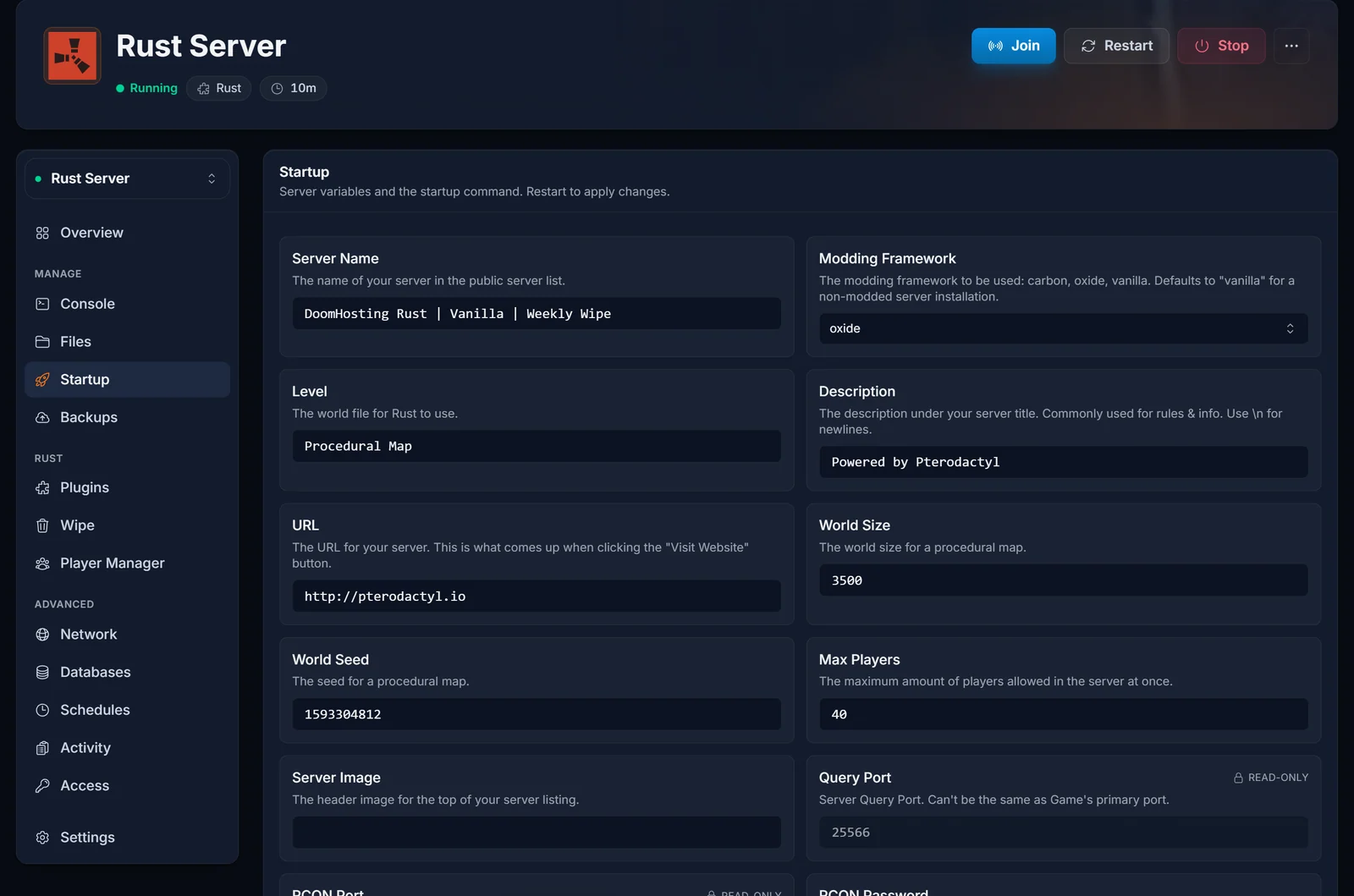Screen dimensions: 1354x896
Task: Click the Startup section heading
Action: click(x=304, y=172)
